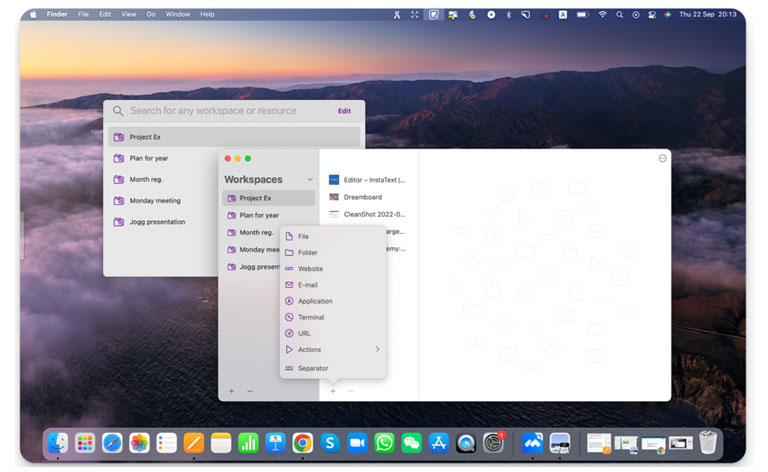
Task: Click the Bluetooth menu bar icon
Action: tap(508, 15)
